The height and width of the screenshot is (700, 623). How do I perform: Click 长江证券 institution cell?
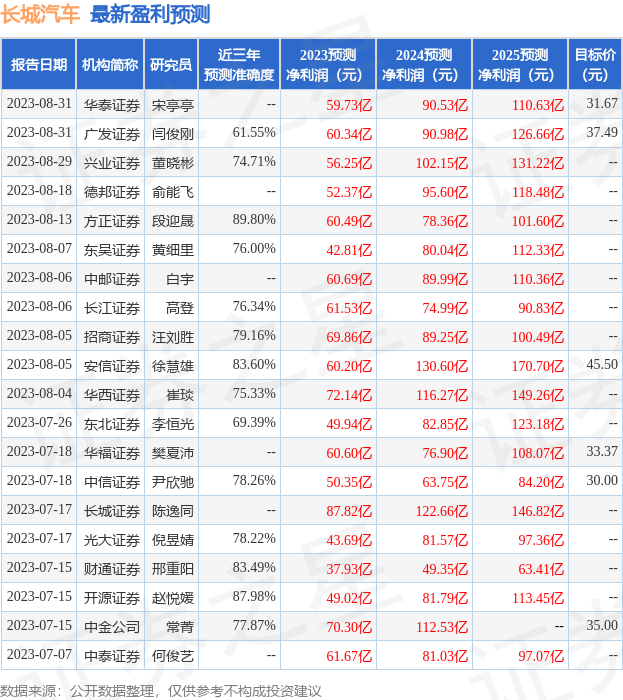click(112, 308)
